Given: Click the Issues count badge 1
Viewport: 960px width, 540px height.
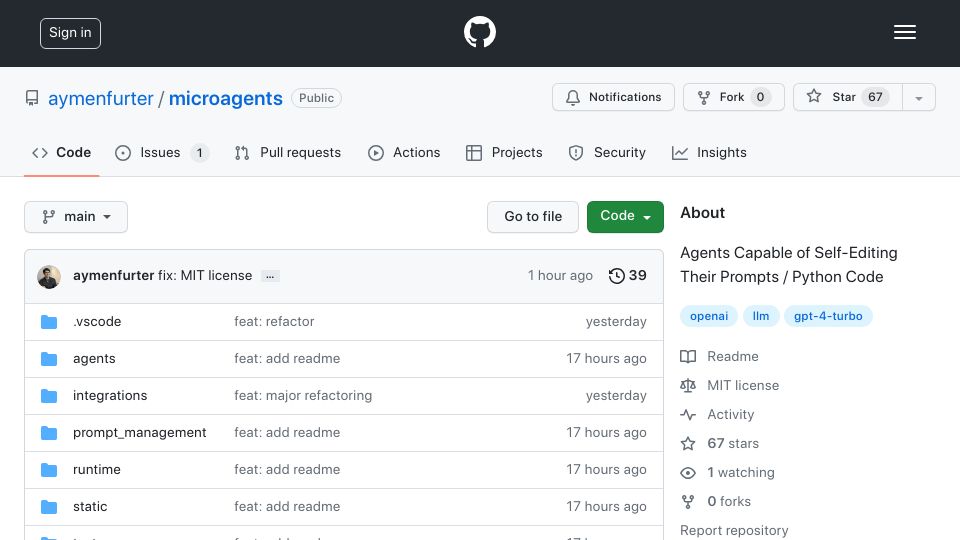Looking at the screenshot, I should click(x=199, y=152).
